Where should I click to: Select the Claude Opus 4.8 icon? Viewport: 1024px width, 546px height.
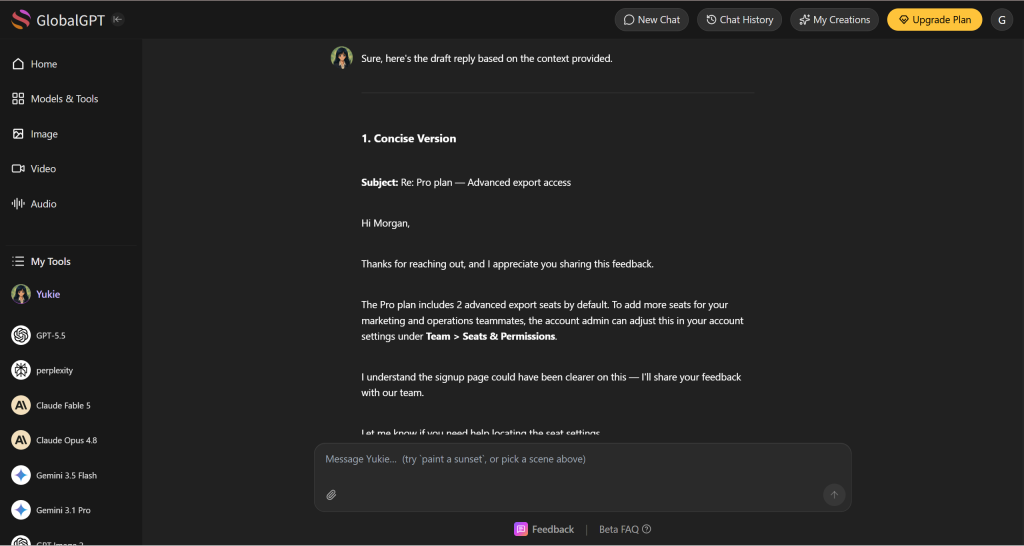pyautogui.click(x=21, y=440)
